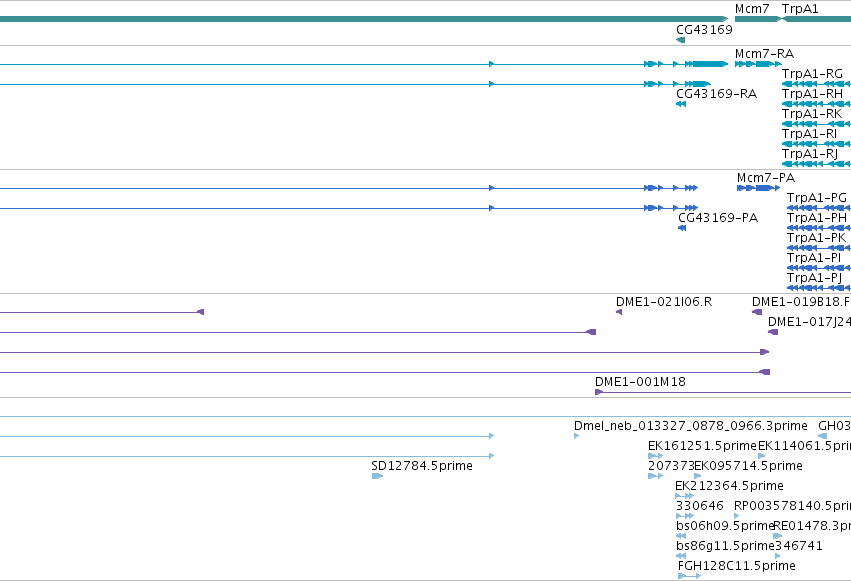The width and height of the screenshot is (851, 581).
Task: Select the DME1-001M18 clone label
Action: [640, 382]
